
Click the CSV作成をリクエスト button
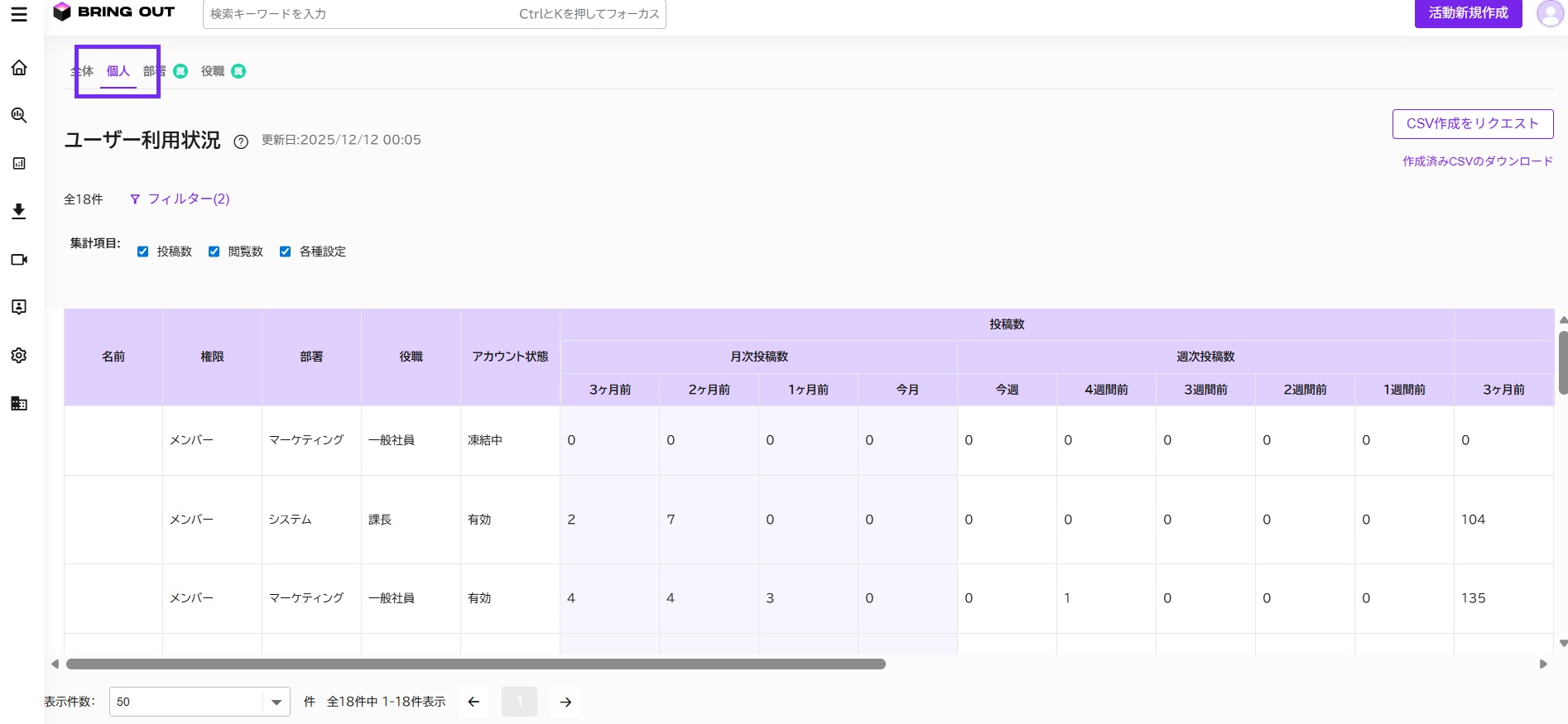tap(1473, 124)
